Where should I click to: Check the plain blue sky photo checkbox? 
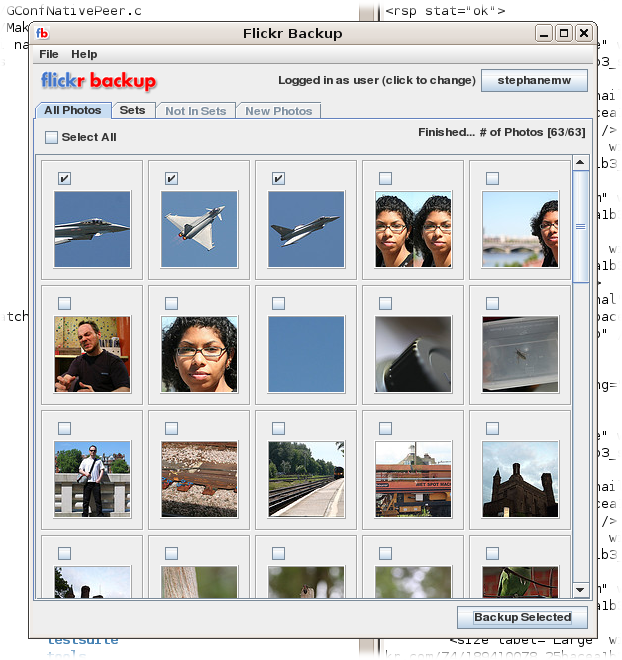[x=278, y=303]
